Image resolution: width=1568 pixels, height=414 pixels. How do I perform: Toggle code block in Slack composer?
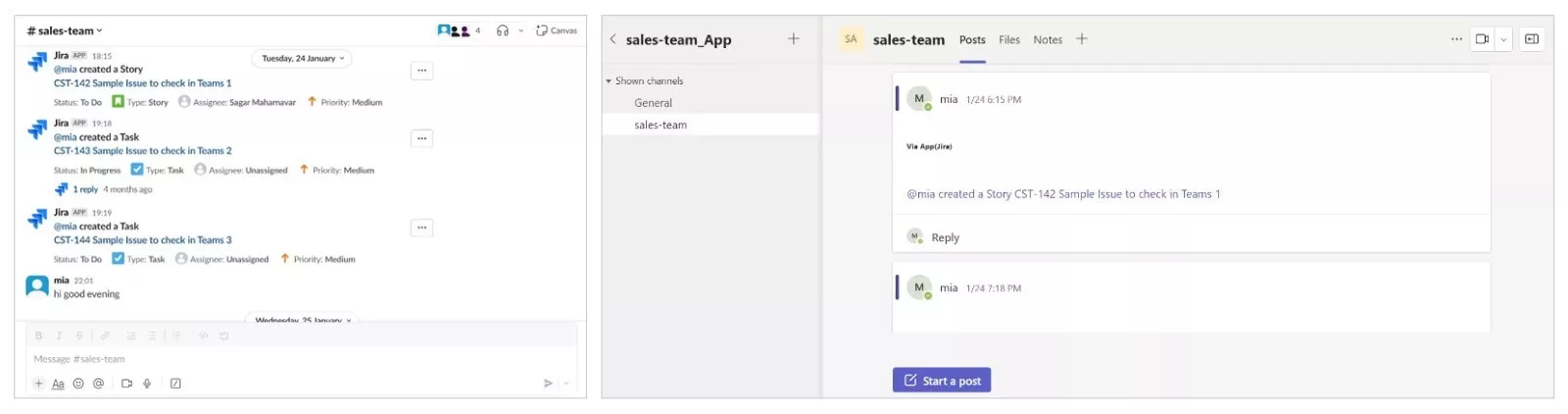coord(223,336)
